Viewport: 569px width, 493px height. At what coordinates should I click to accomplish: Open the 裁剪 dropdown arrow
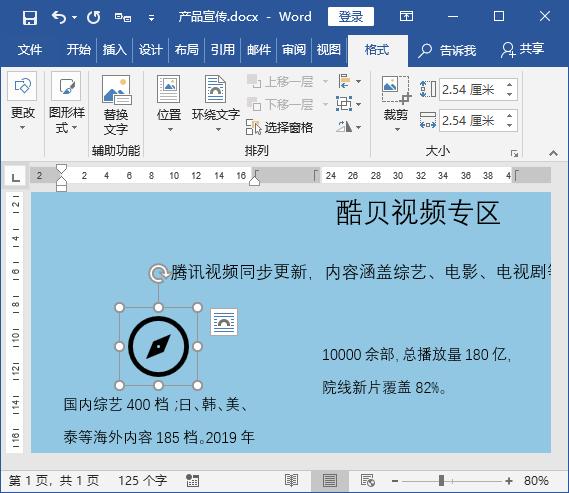pyautogui.click(x=397, y=129)
